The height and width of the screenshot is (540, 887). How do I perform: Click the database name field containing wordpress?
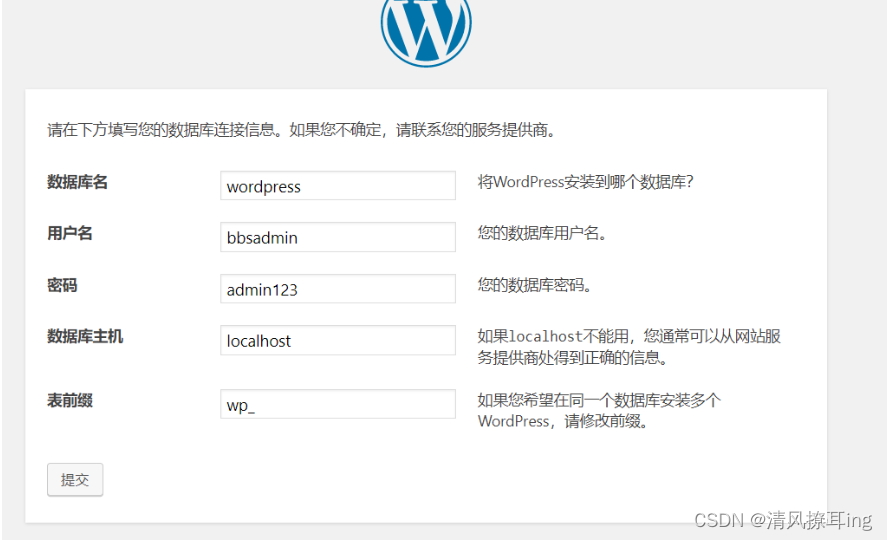[x=338, y=185]
